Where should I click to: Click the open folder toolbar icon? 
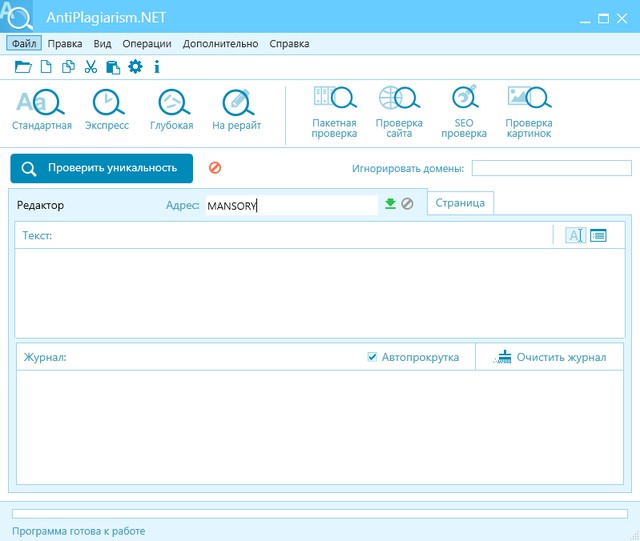(23, 67)
